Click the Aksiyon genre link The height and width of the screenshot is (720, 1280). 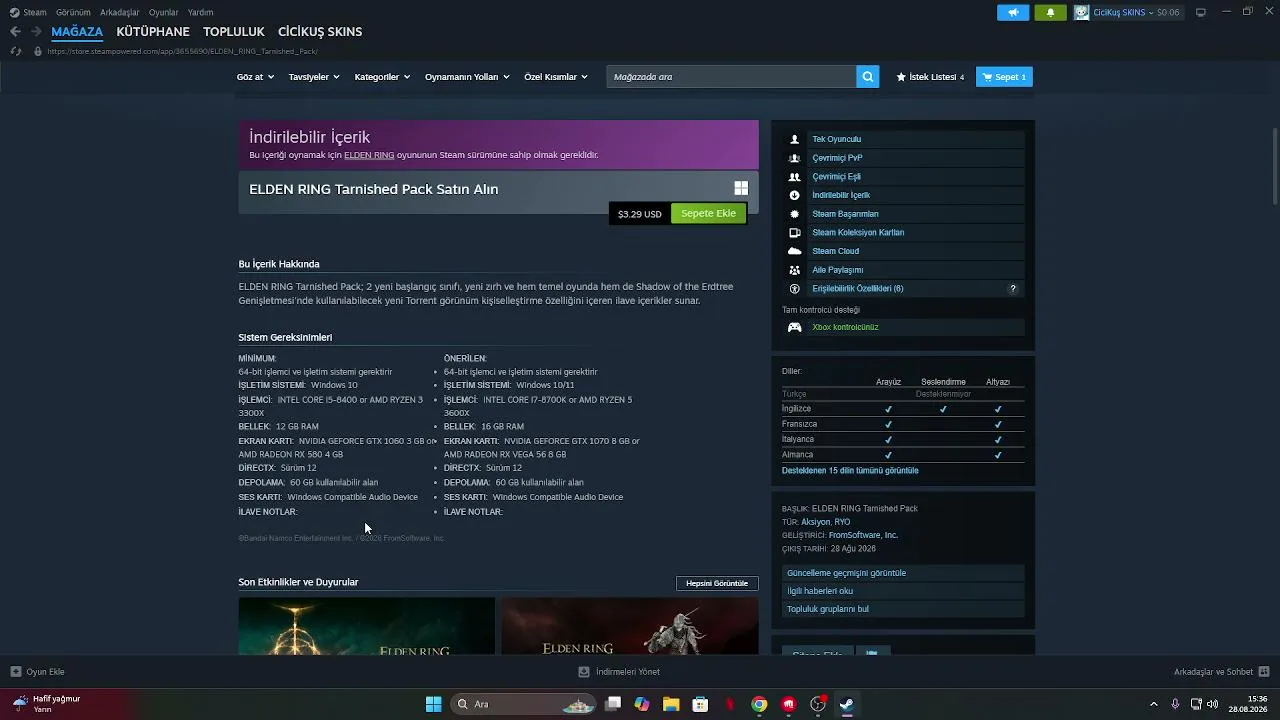pos(815,522)
